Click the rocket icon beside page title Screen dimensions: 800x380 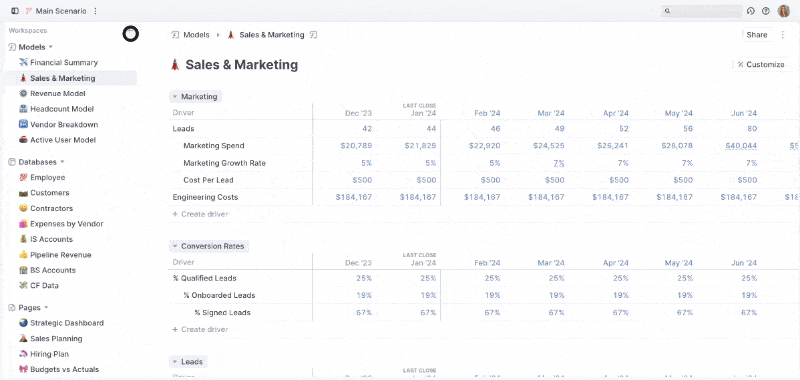click(175, 65)
